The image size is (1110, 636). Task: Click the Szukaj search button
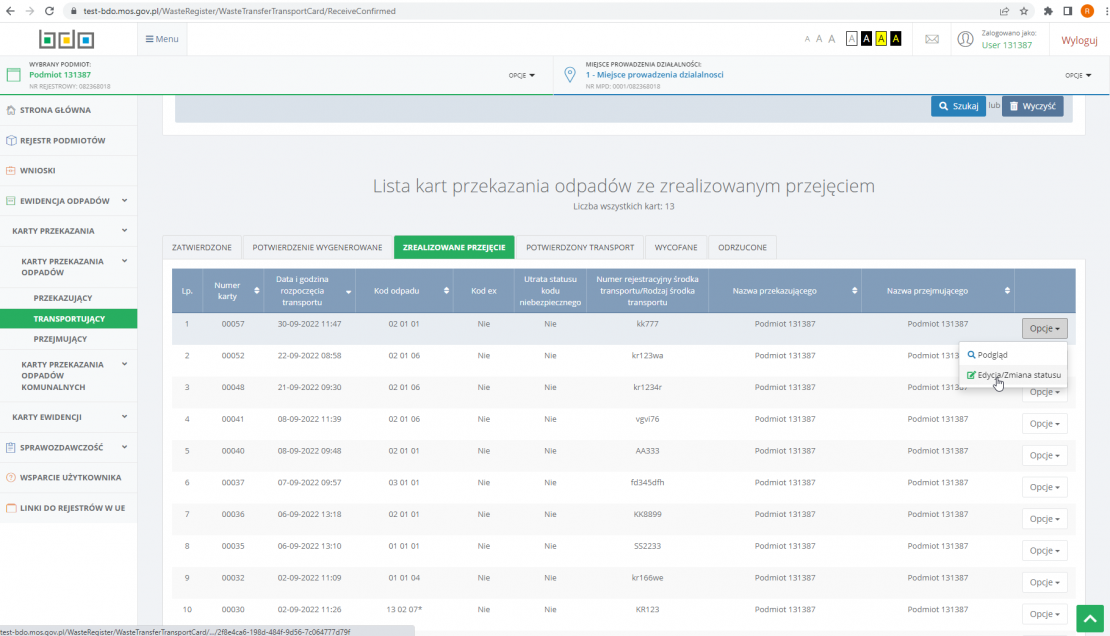point(958,106)
